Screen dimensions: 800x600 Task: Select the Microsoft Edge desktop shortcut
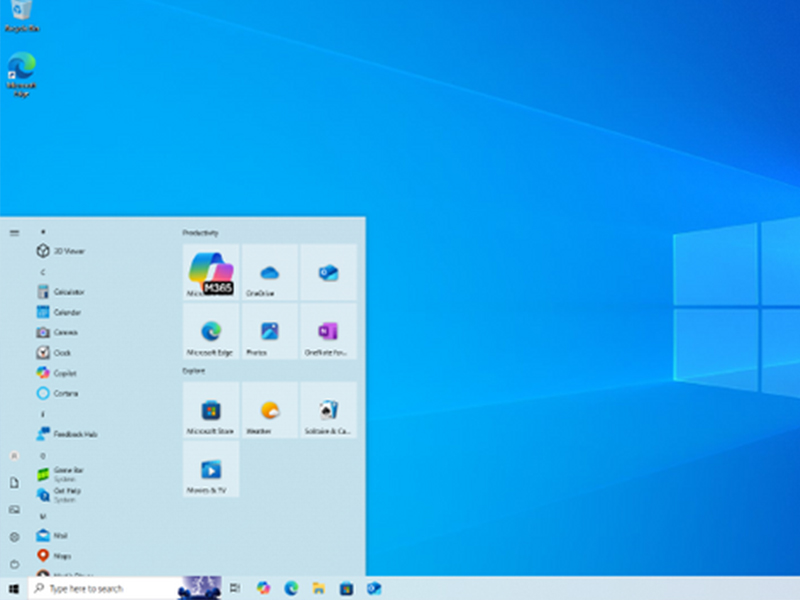click(21, 74)
